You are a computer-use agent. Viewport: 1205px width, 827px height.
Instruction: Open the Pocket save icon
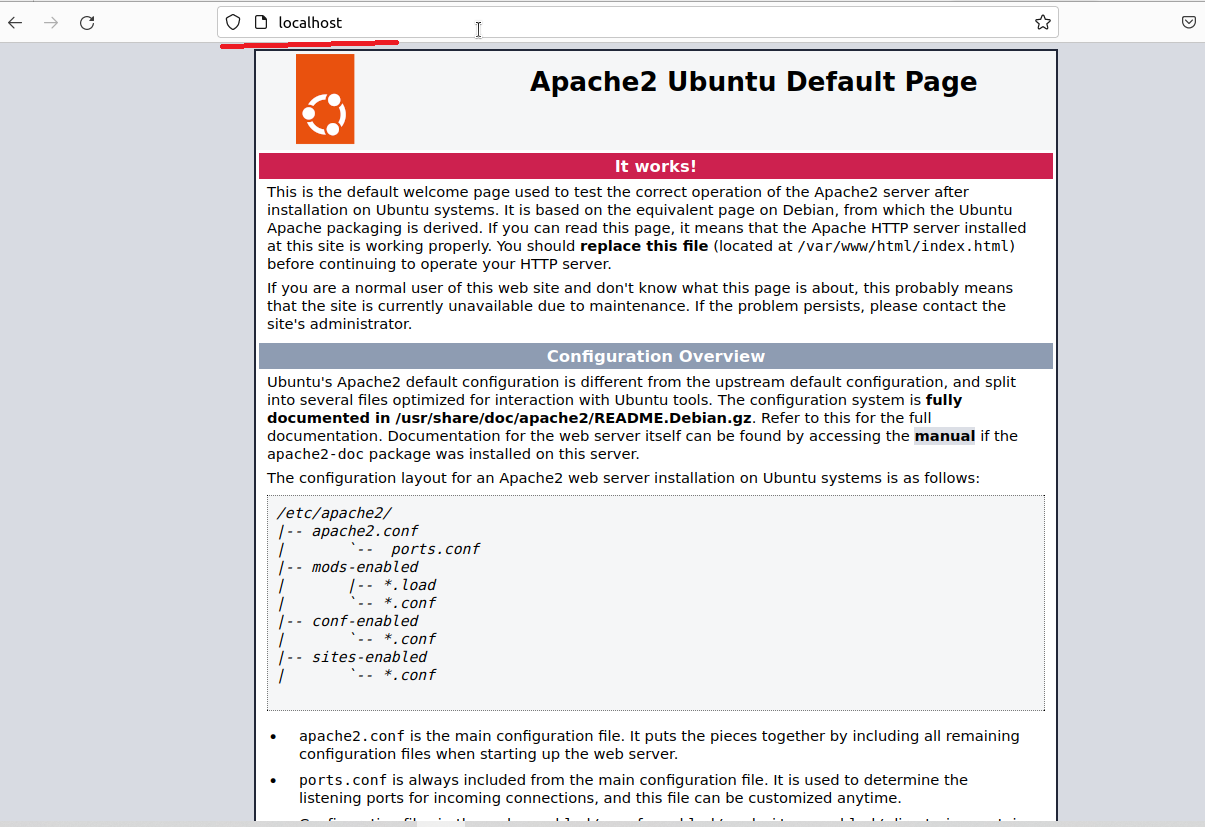[1189, 22]
